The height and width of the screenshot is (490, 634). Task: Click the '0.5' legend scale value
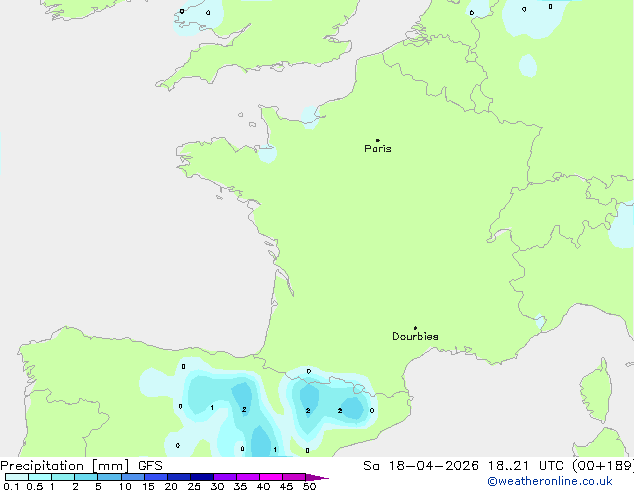pos(35,486)
